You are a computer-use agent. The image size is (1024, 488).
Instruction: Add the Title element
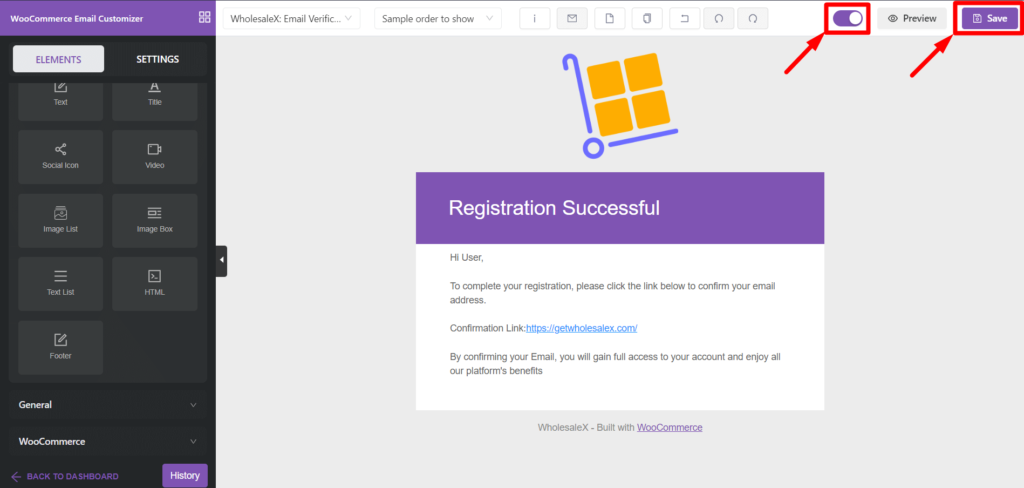155,100
